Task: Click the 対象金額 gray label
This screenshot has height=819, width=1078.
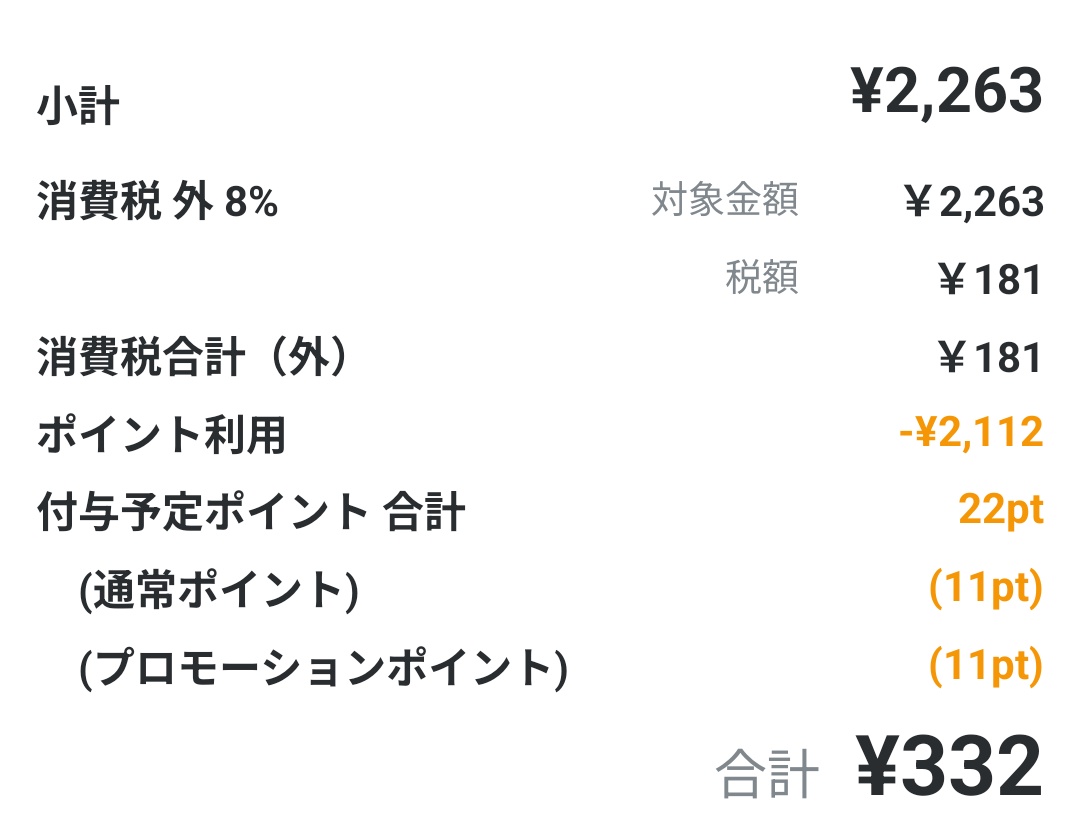Action: point(725,201)
